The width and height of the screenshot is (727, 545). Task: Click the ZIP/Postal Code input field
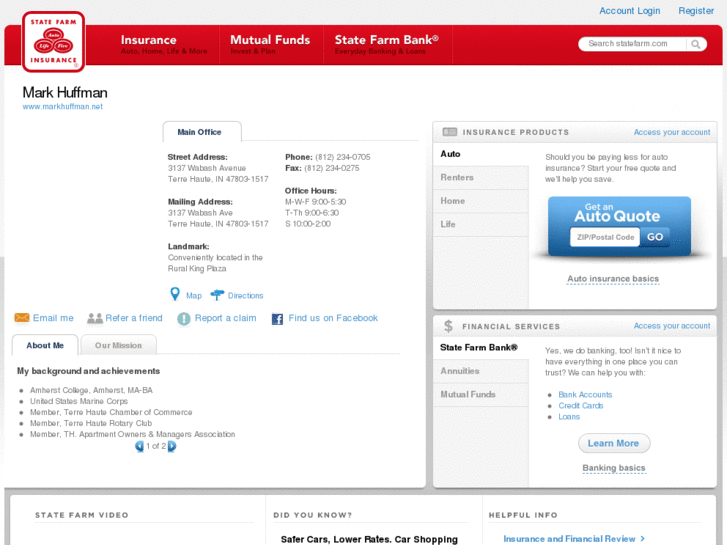[x=605, y=237]
